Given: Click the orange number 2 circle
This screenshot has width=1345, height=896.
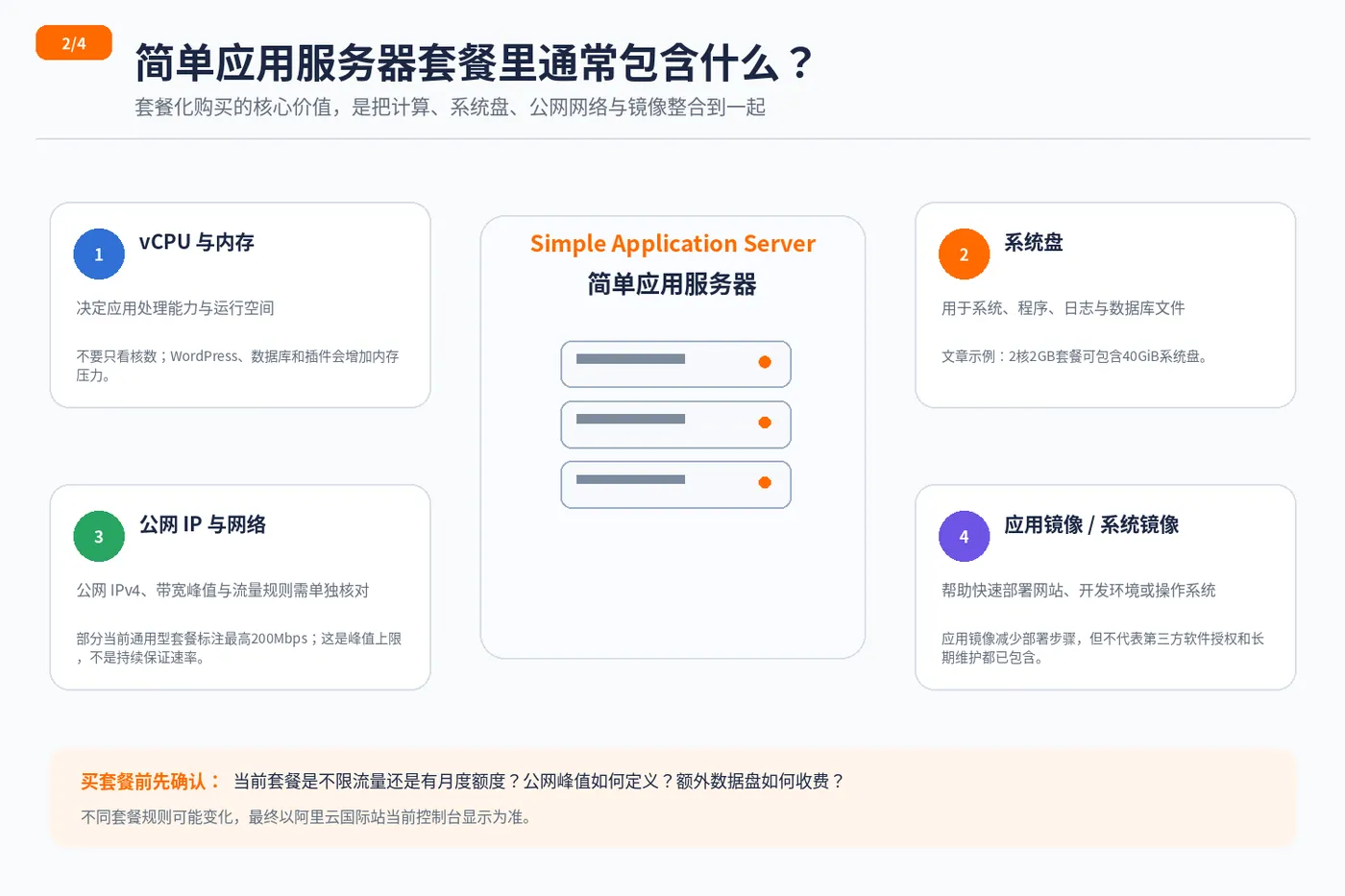Looking at the screenshot, I should [964, 254].
